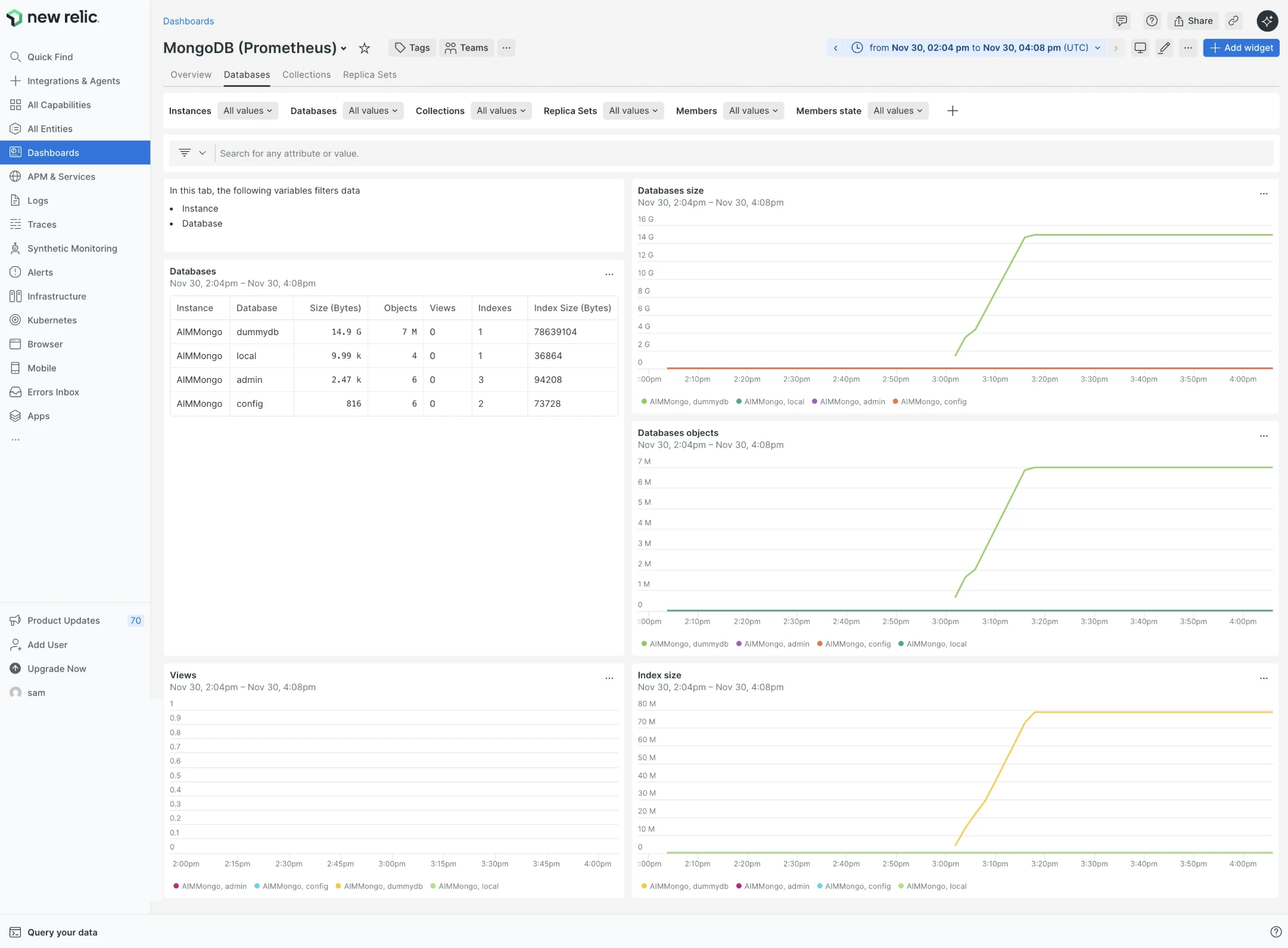Toggle AIMMongo, admin in Views legend
The width and height of the screenshot is (1288, 948).
click(210, 887)
